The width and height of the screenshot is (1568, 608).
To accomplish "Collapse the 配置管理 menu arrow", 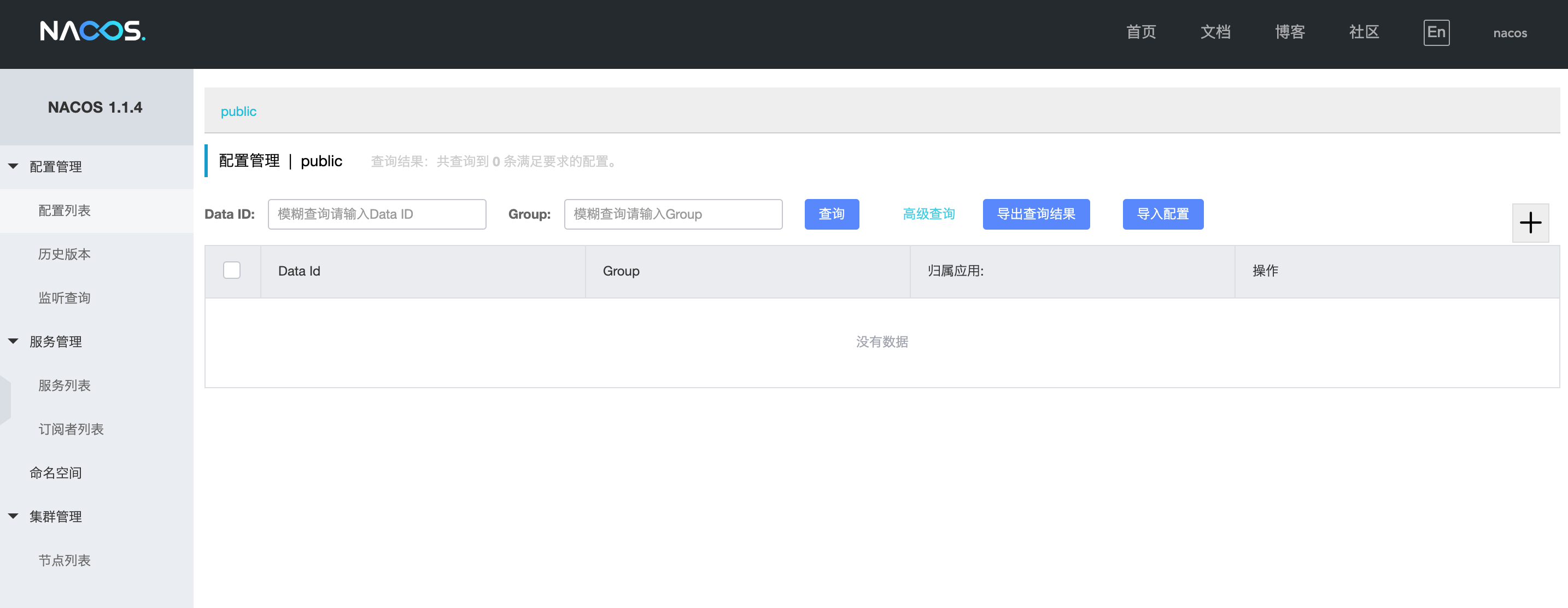I will pyautogui.click(x=13, y=166).
